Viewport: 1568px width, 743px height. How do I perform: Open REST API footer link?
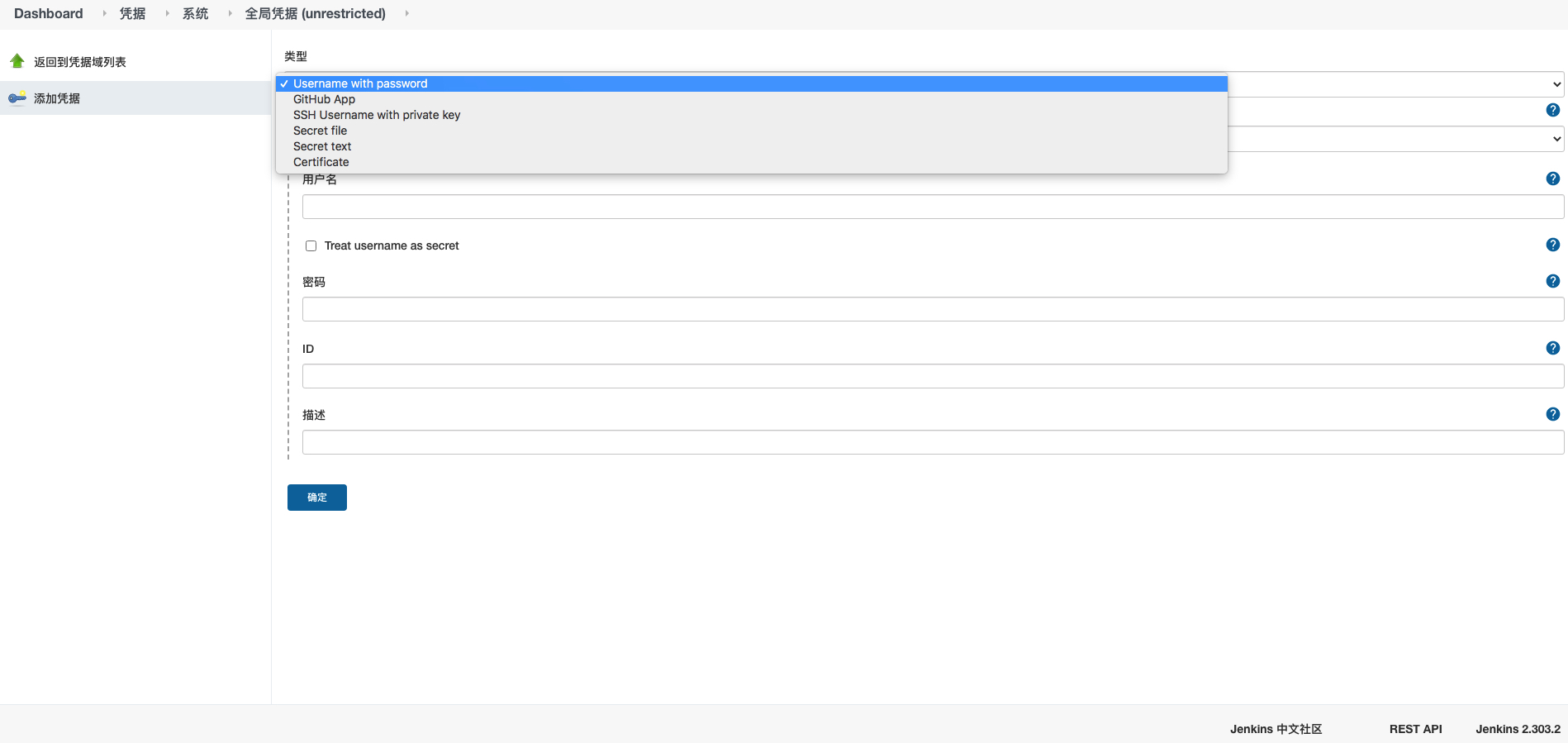click(1416, 729)
